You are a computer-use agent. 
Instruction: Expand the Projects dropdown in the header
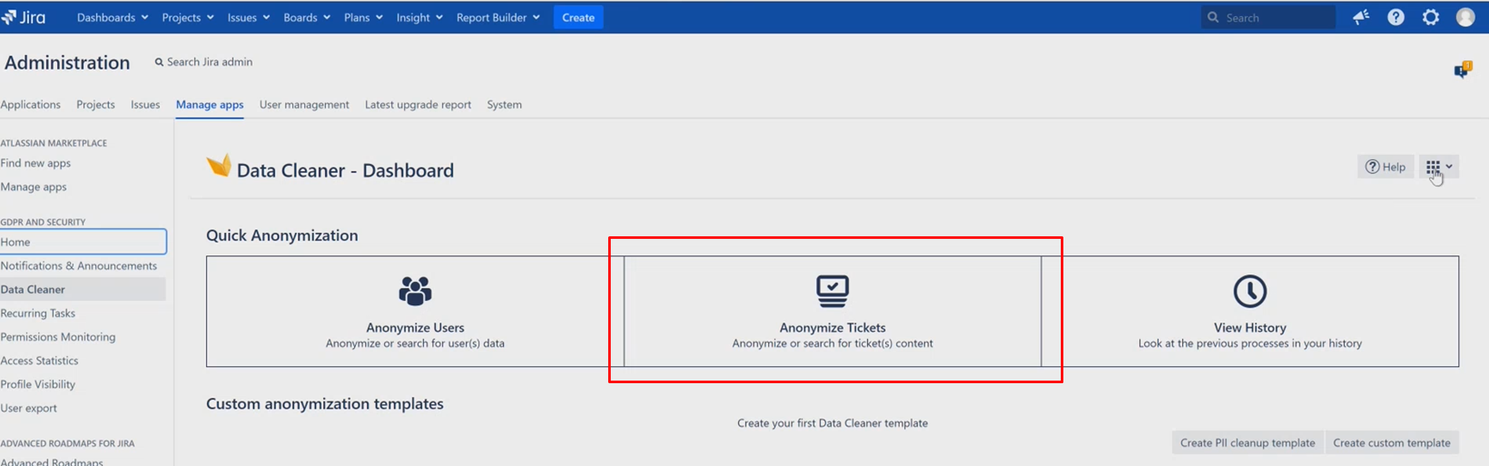188,17
